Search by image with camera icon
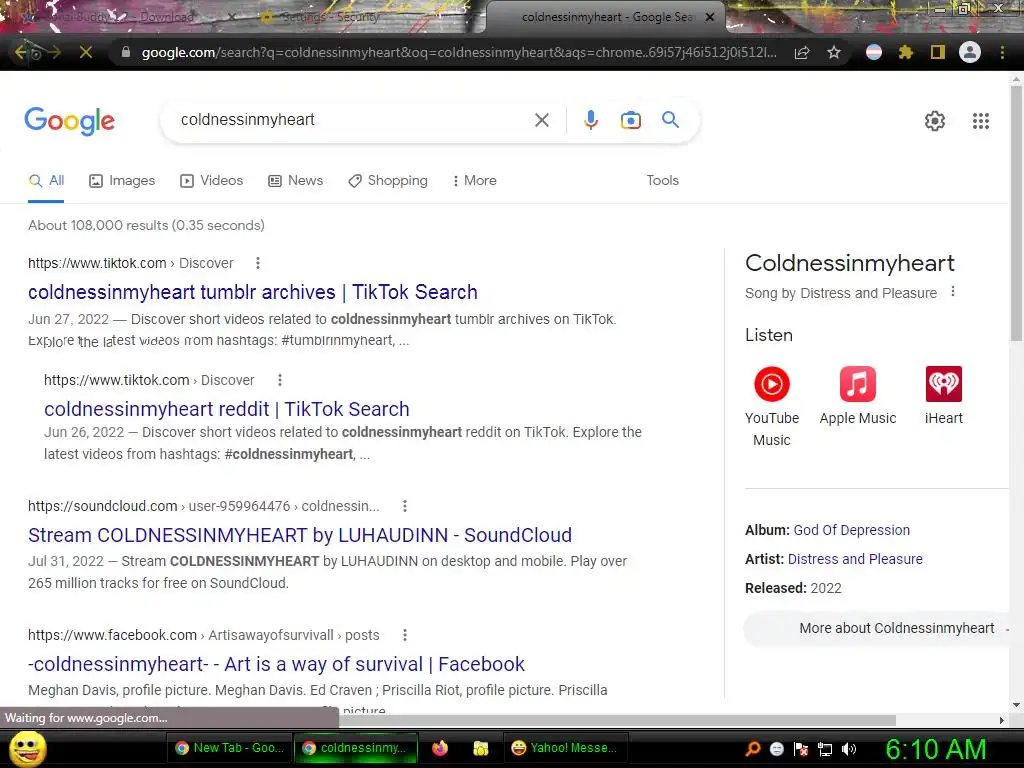The width and height of the screenshot is (1024, 768). (630, 120)
